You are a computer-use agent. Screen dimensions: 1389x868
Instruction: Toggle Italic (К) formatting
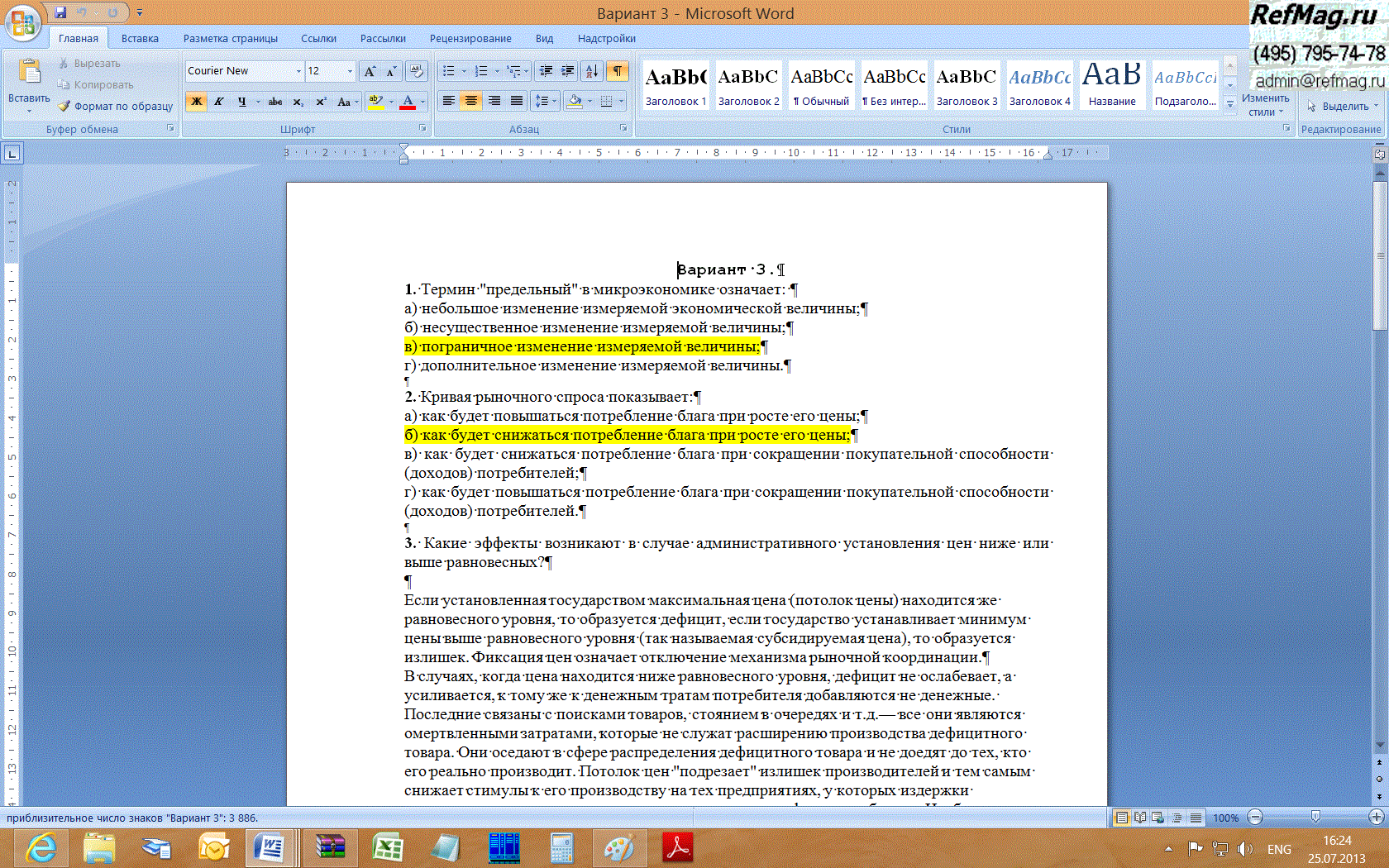[x=219, y=102]
